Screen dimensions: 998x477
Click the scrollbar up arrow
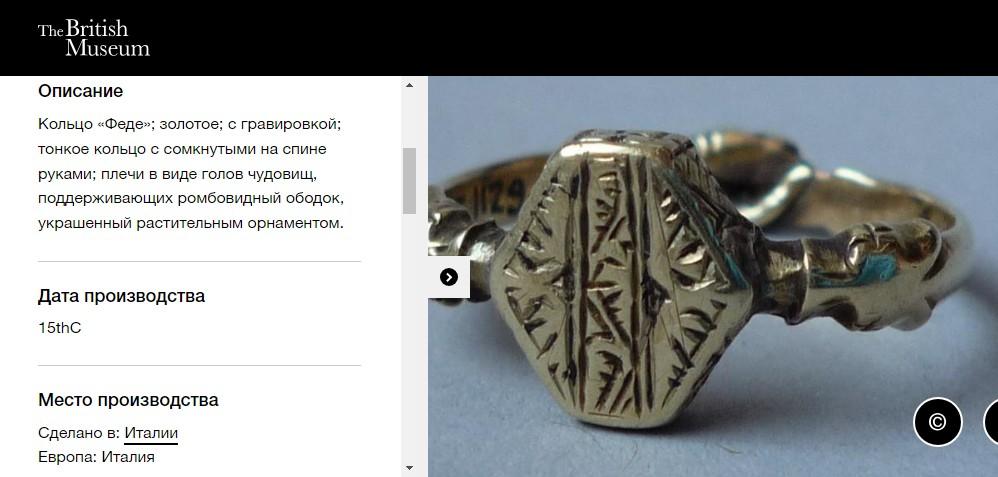click(409, 85)
